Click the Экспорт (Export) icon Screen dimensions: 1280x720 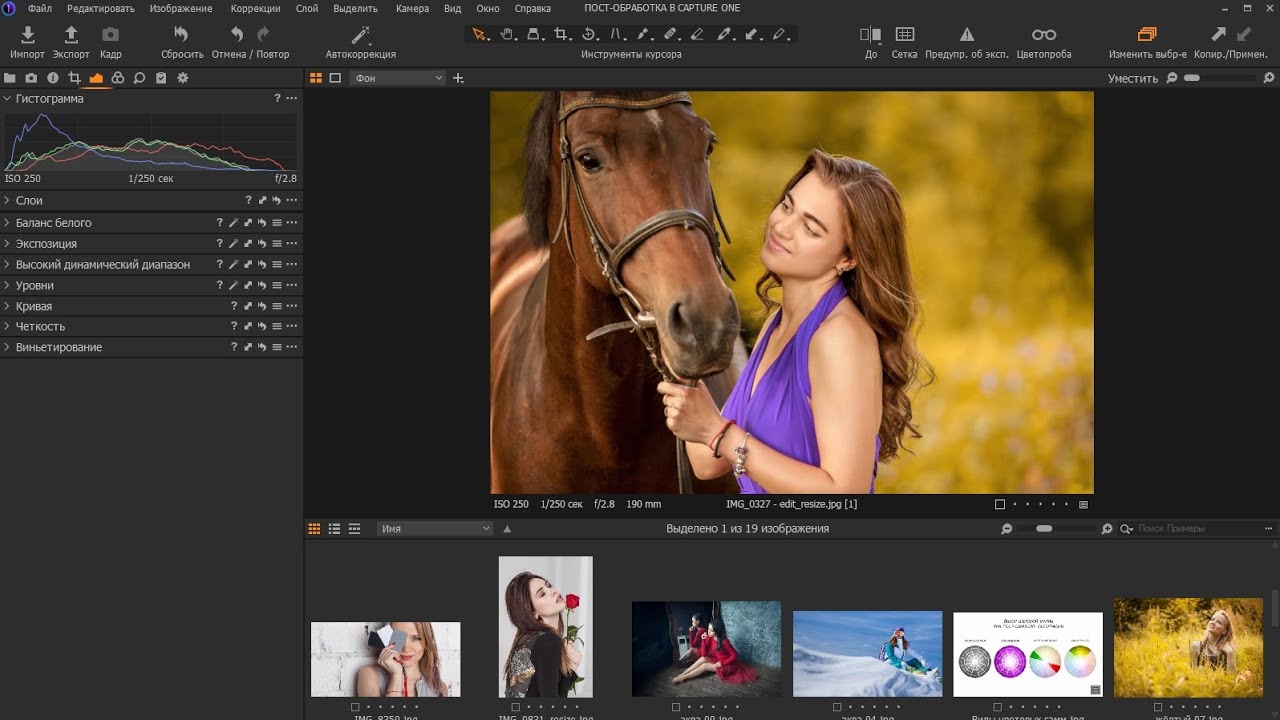click(71, 36)
